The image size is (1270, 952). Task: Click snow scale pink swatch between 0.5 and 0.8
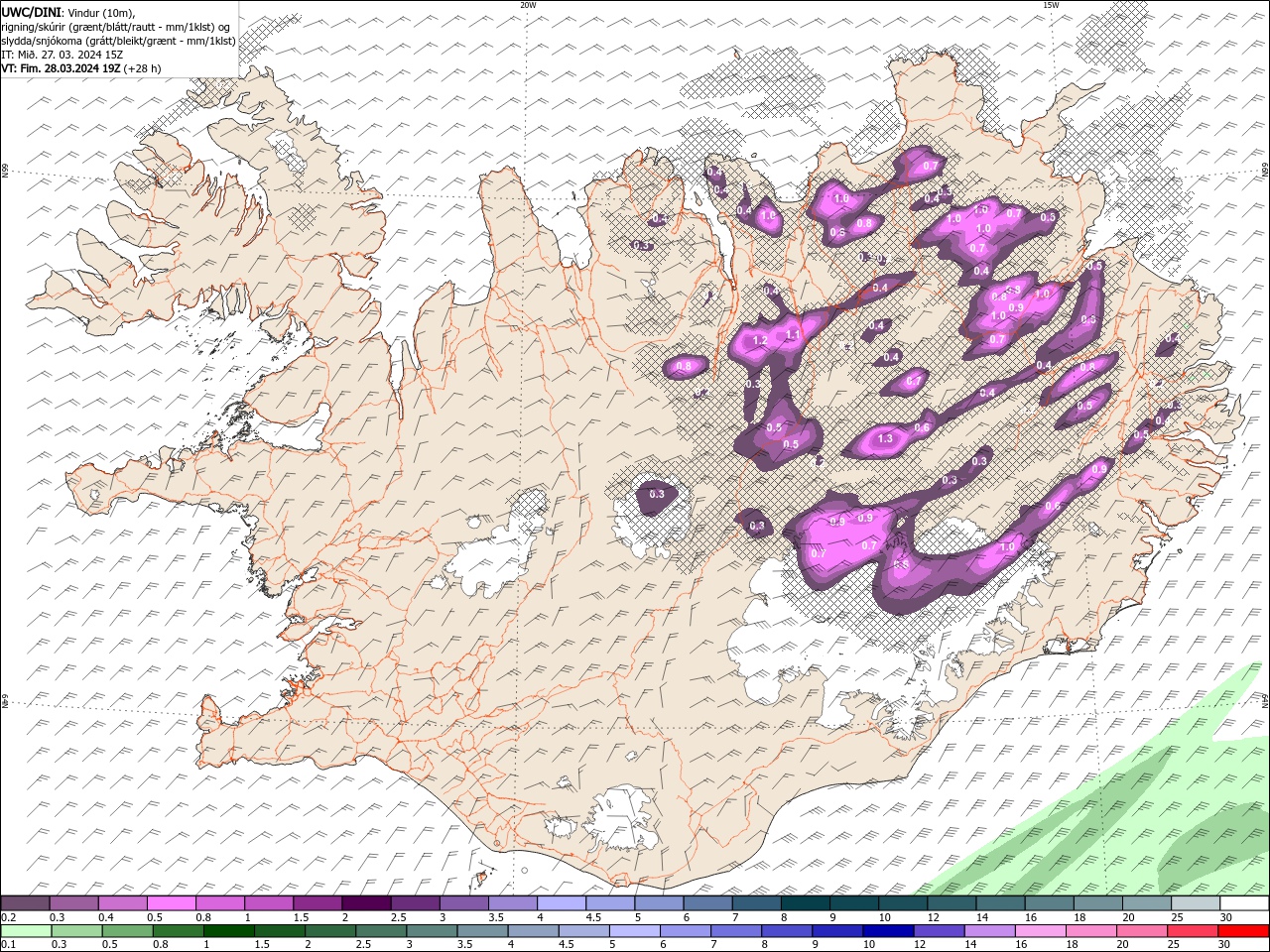(x=172, y=903)
